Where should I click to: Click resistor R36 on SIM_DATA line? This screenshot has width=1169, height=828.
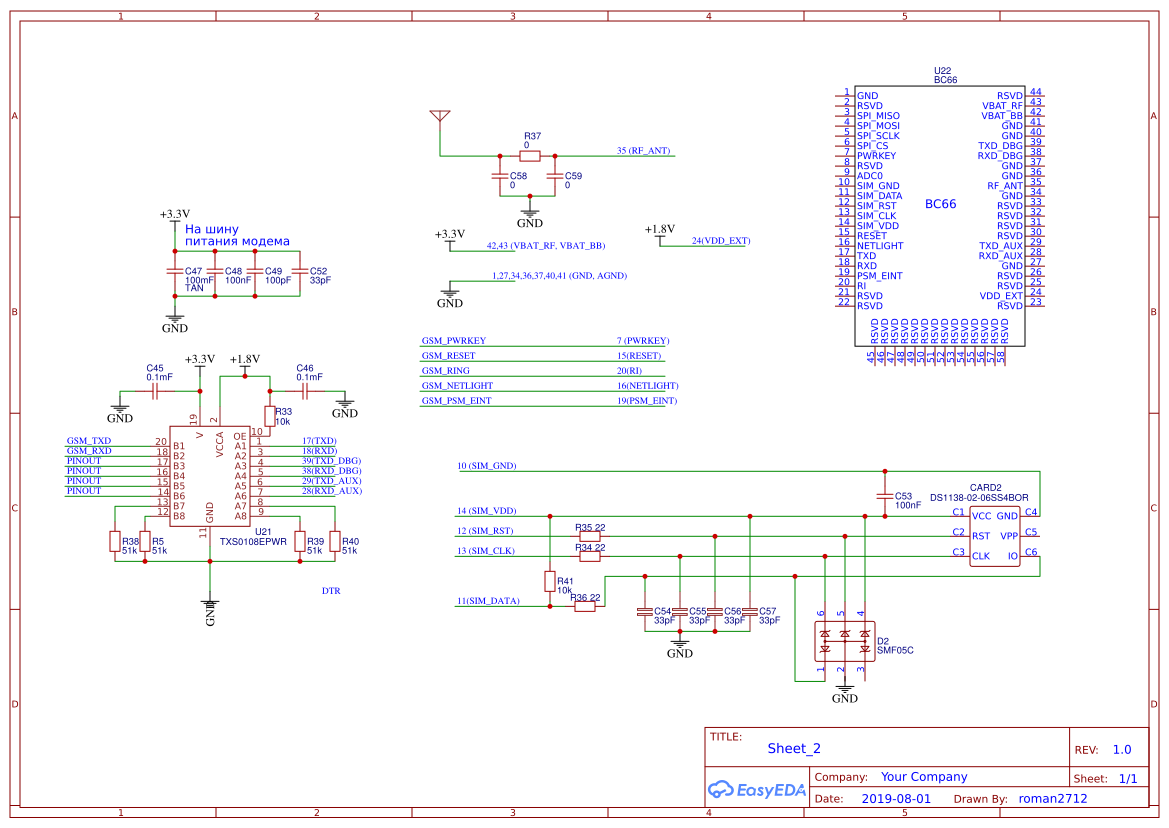point(585,607)
